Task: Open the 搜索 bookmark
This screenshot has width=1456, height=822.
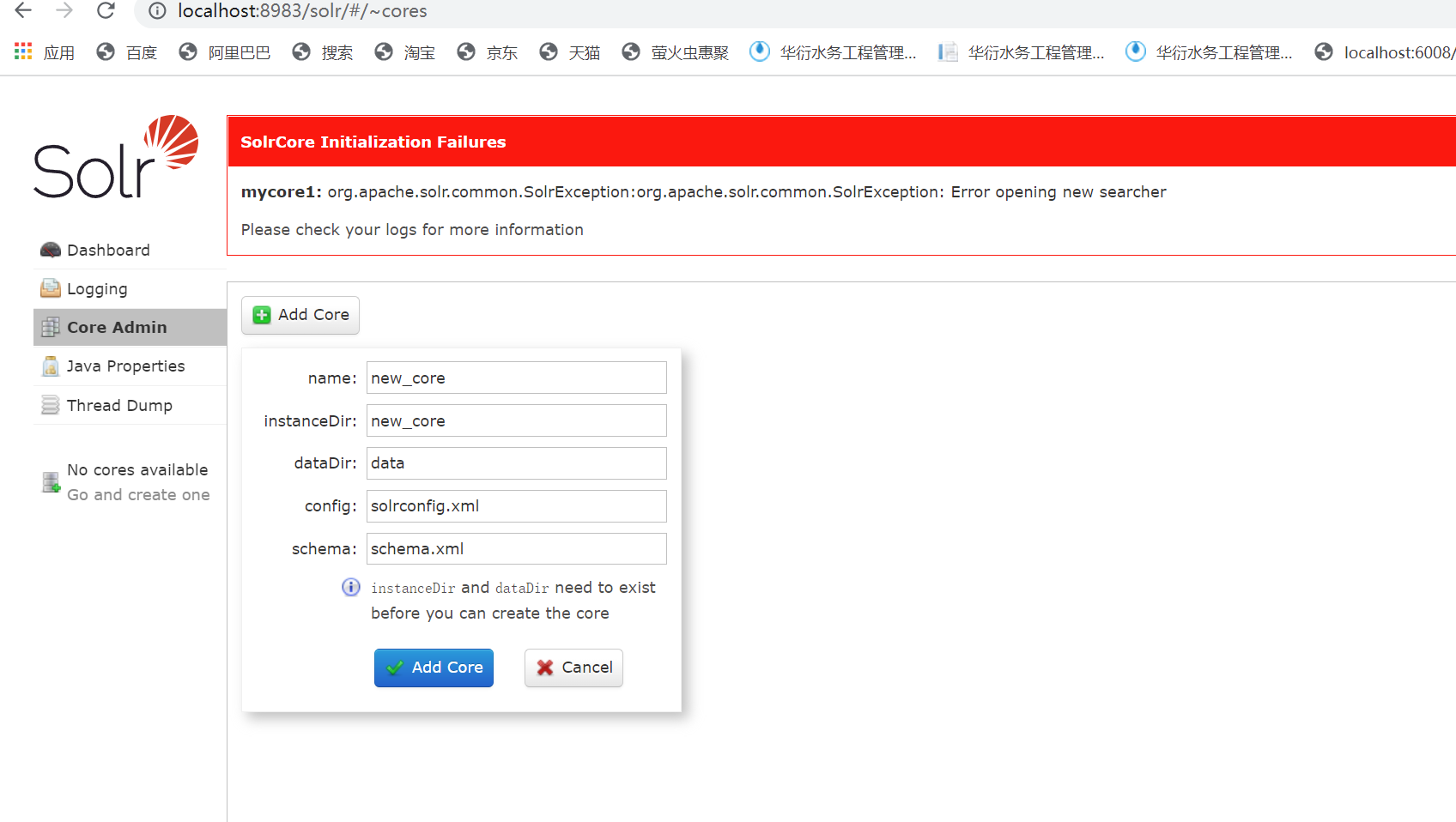Action: [x=322, y=52]
